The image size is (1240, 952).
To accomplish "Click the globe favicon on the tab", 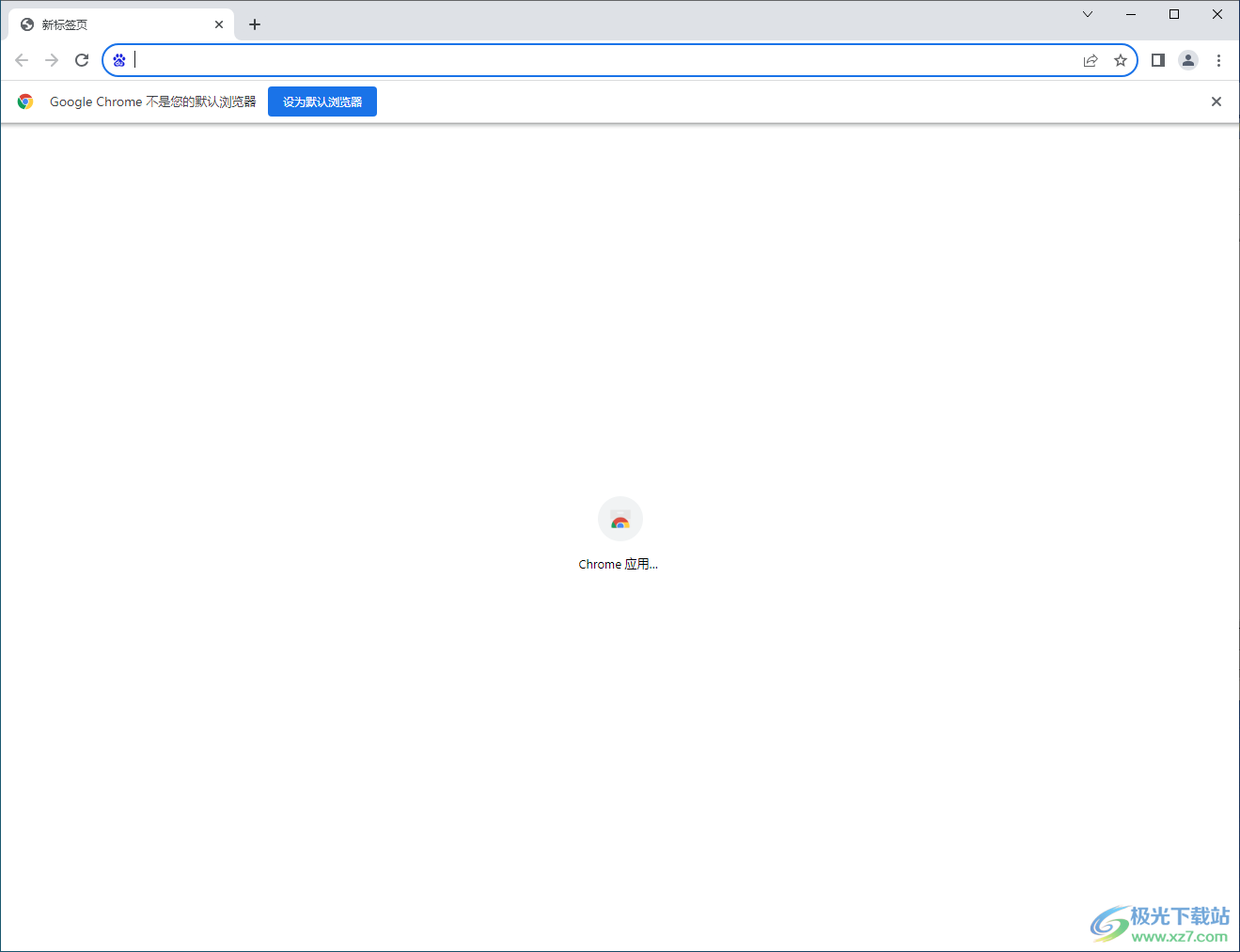I will [x=27, y=24].
